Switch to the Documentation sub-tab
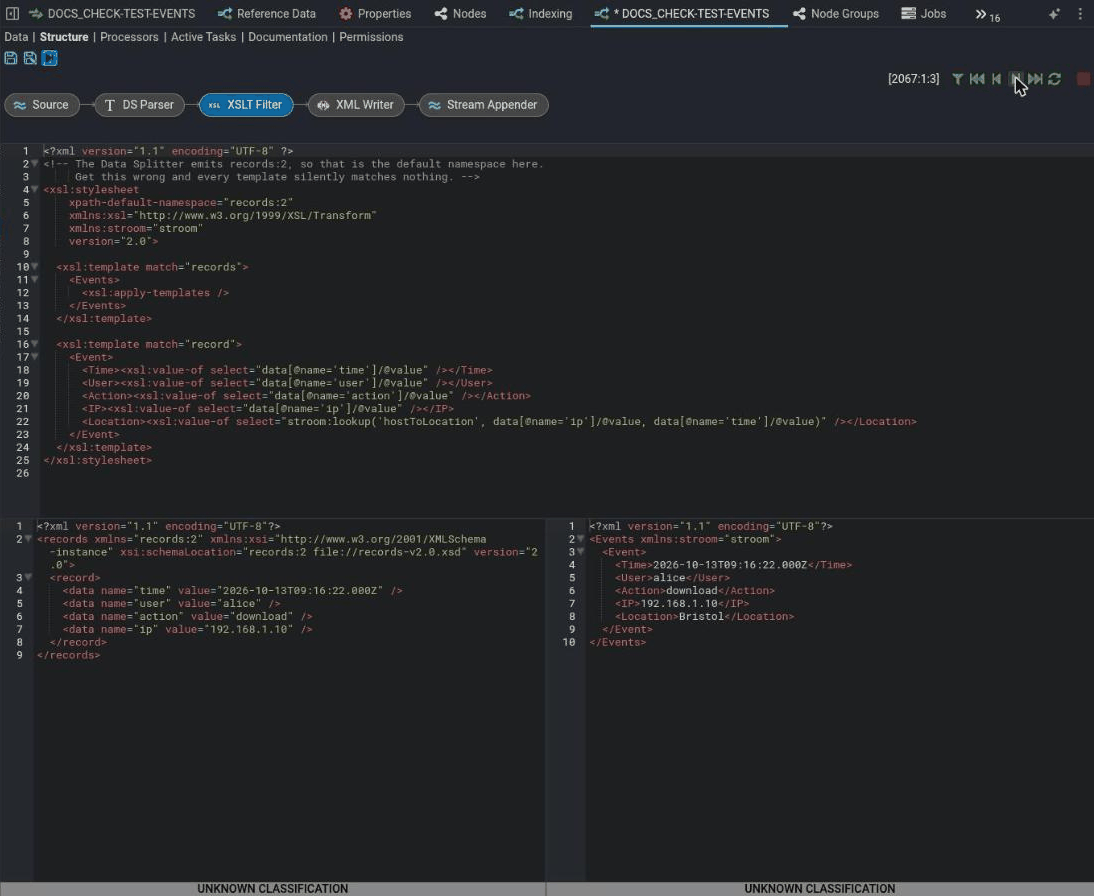 click(x=287, y=37)
